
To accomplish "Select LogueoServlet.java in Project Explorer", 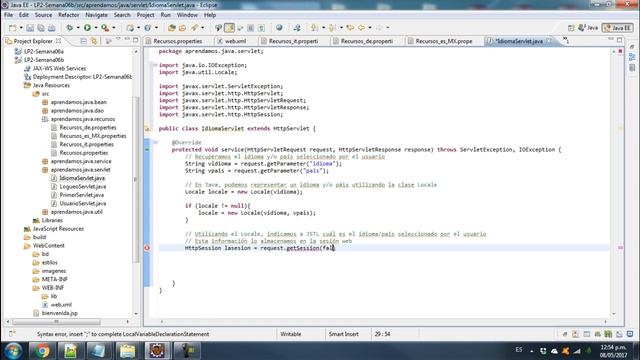I will (x=82, y=187).
